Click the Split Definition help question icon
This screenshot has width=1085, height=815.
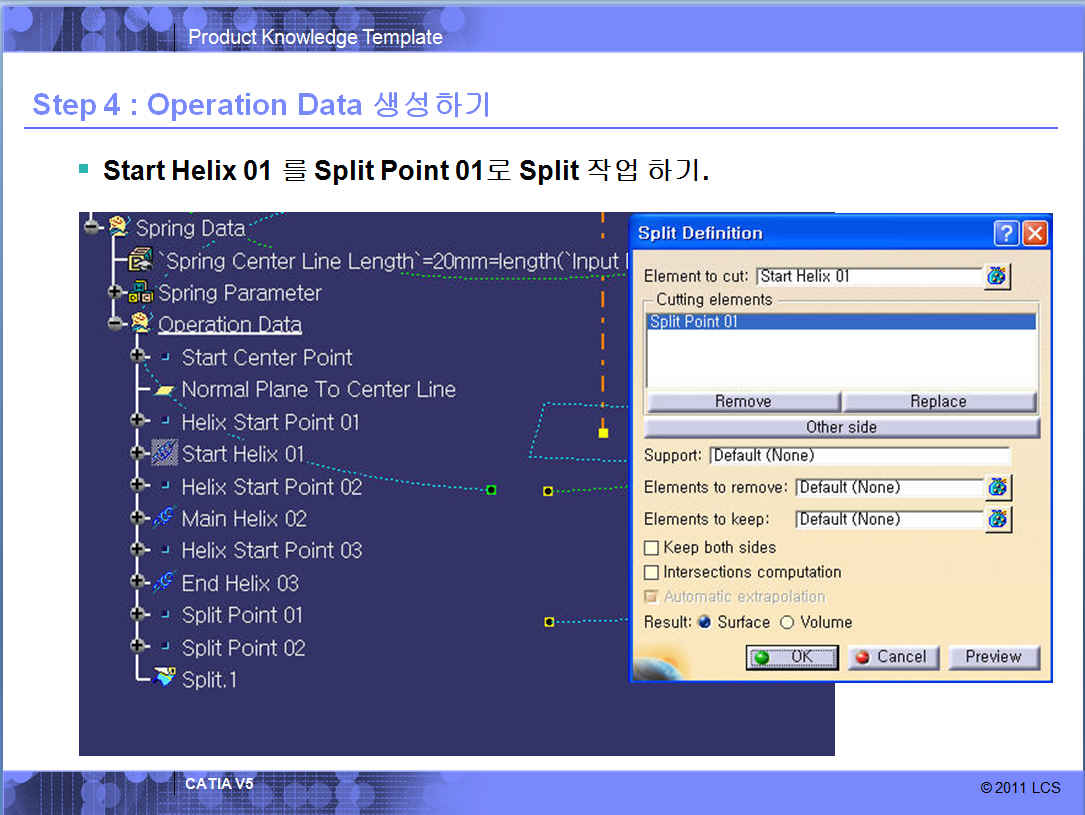click(x=1006, y=233)
